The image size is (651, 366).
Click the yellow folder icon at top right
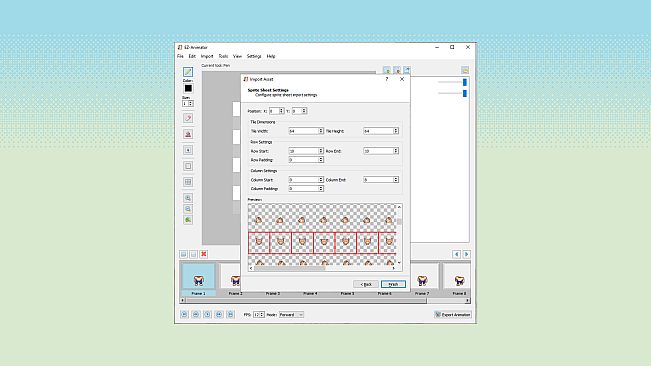click(x=465, y=70)
